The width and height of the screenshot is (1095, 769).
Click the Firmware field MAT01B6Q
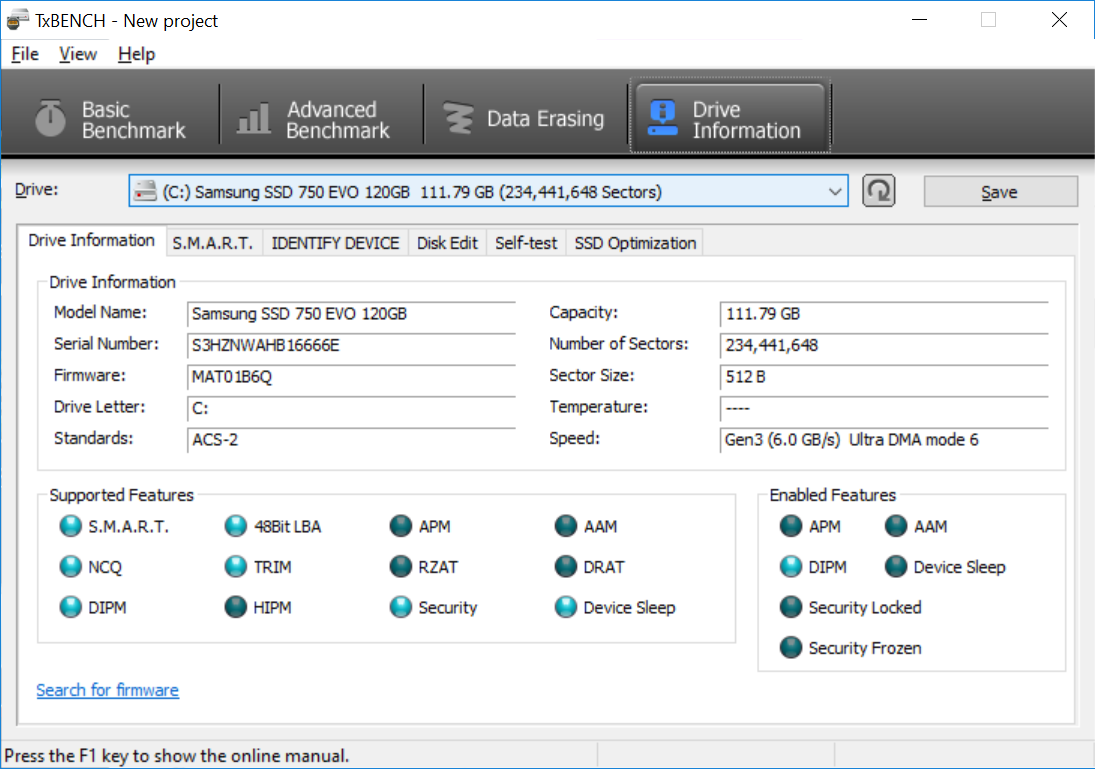click(x=351, y=376)
